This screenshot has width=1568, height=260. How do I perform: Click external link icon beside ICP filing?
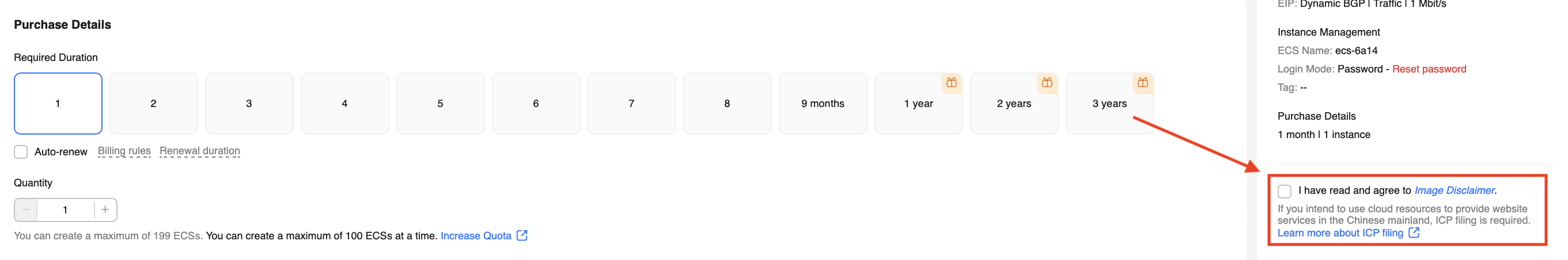(x=1414, y=232)
